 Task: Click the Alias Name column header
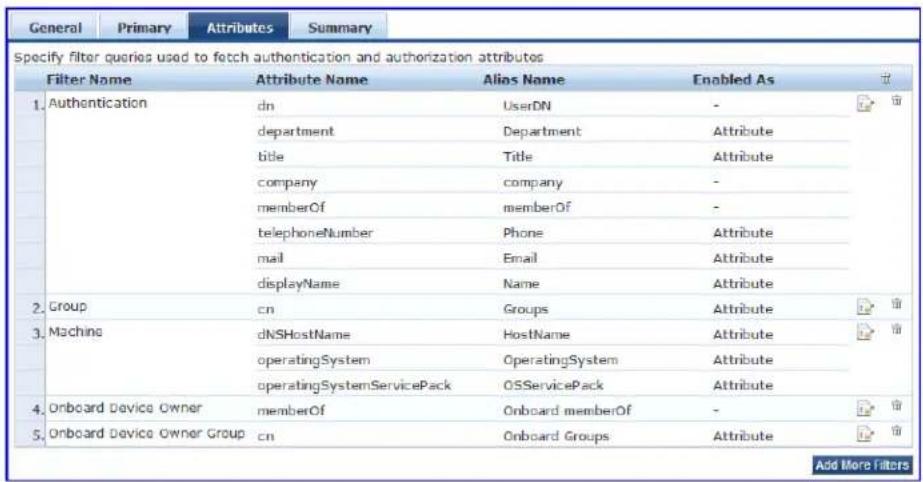pyautogui.click(x=524, y=79)
